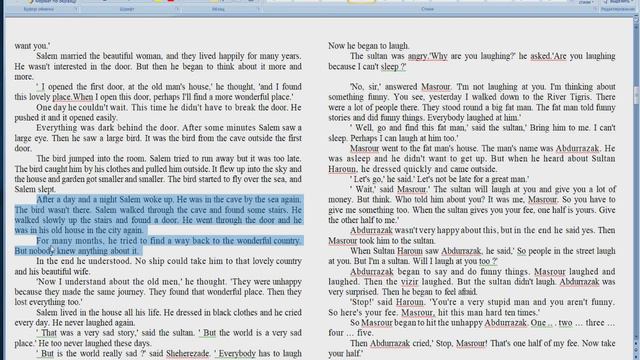The width and height of the screenshot is (640, 360).
Task: Click the word 'Stop!' before 'said Haroun'
Action: click(x=362, y=302)
